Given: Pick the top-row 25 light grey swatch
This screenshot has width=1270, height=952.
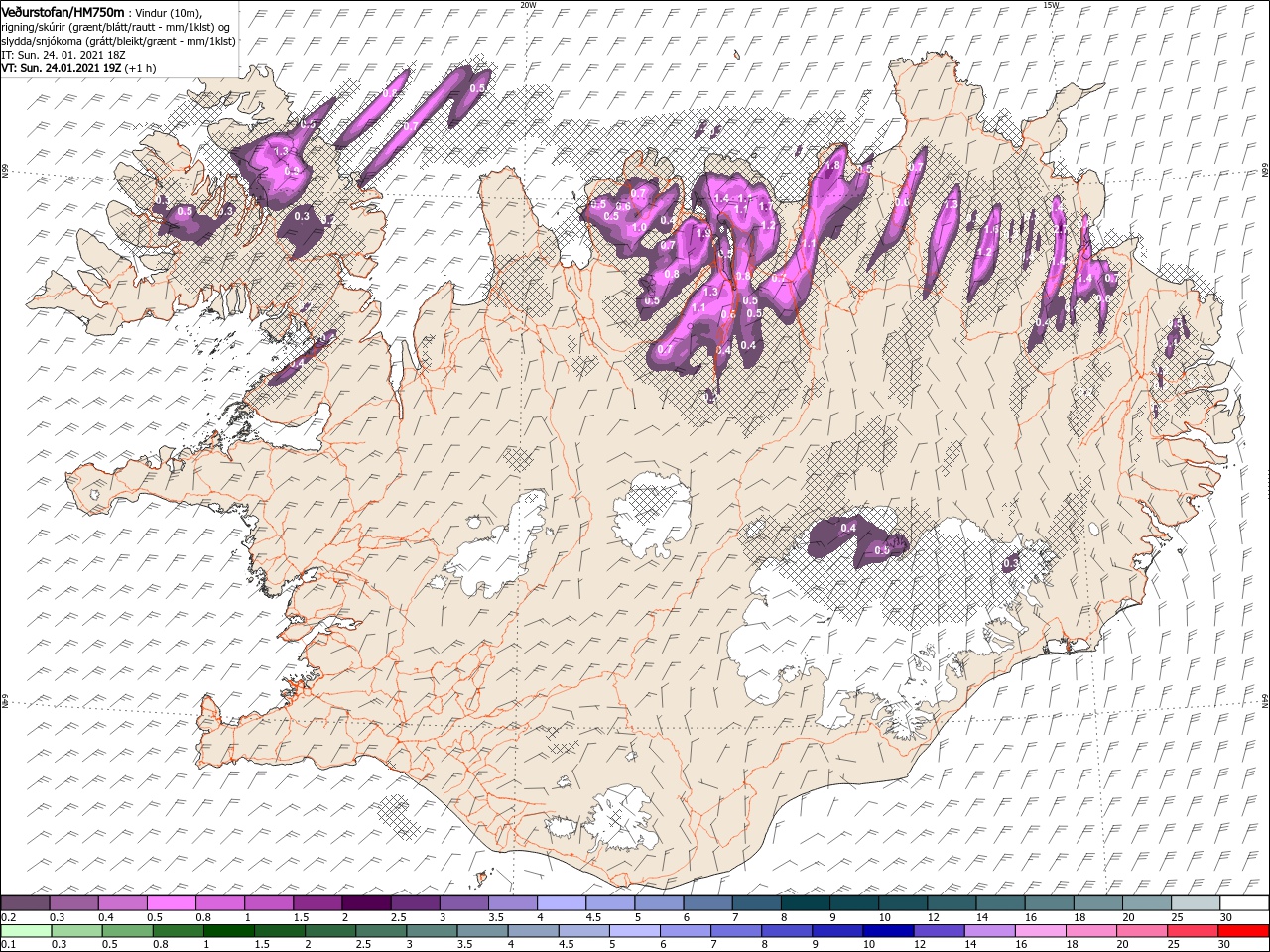Looking at the screenshot, I should pyautogui.click(x=1195, y=903).
